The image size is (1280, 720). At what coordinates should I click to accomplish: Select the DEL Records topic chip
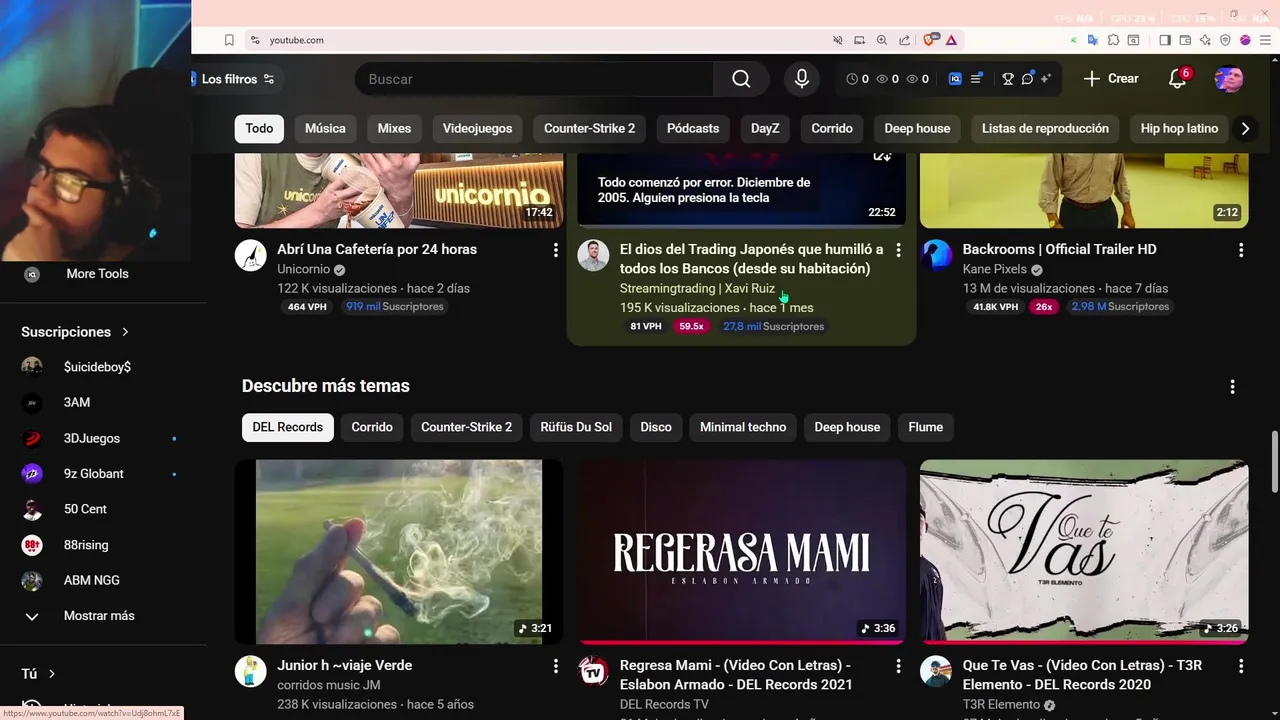[x=287, y=427]
